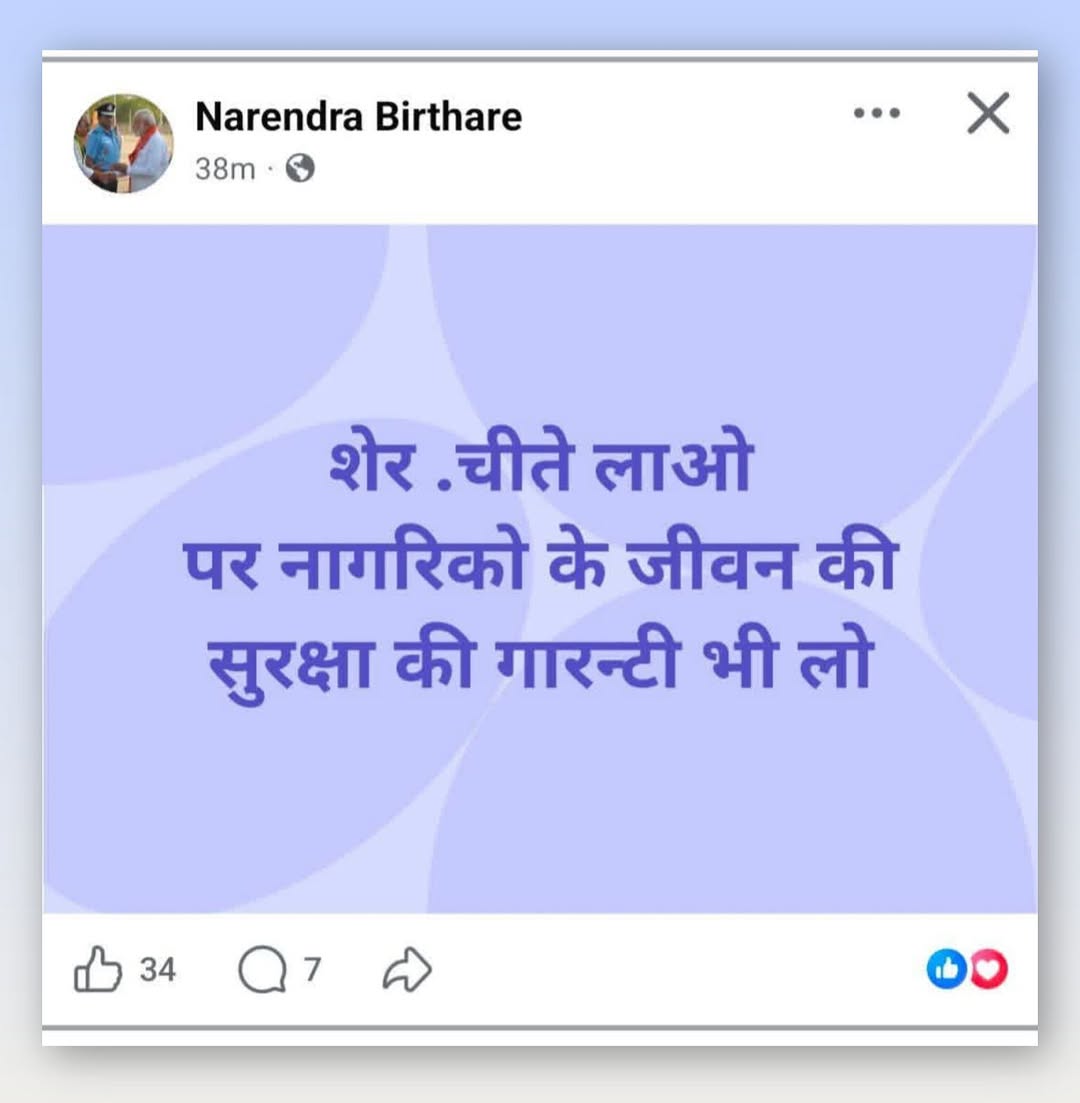View the 34 likes count
The width and height of the screenshot is (1080, 1103).
coord(158,969)
